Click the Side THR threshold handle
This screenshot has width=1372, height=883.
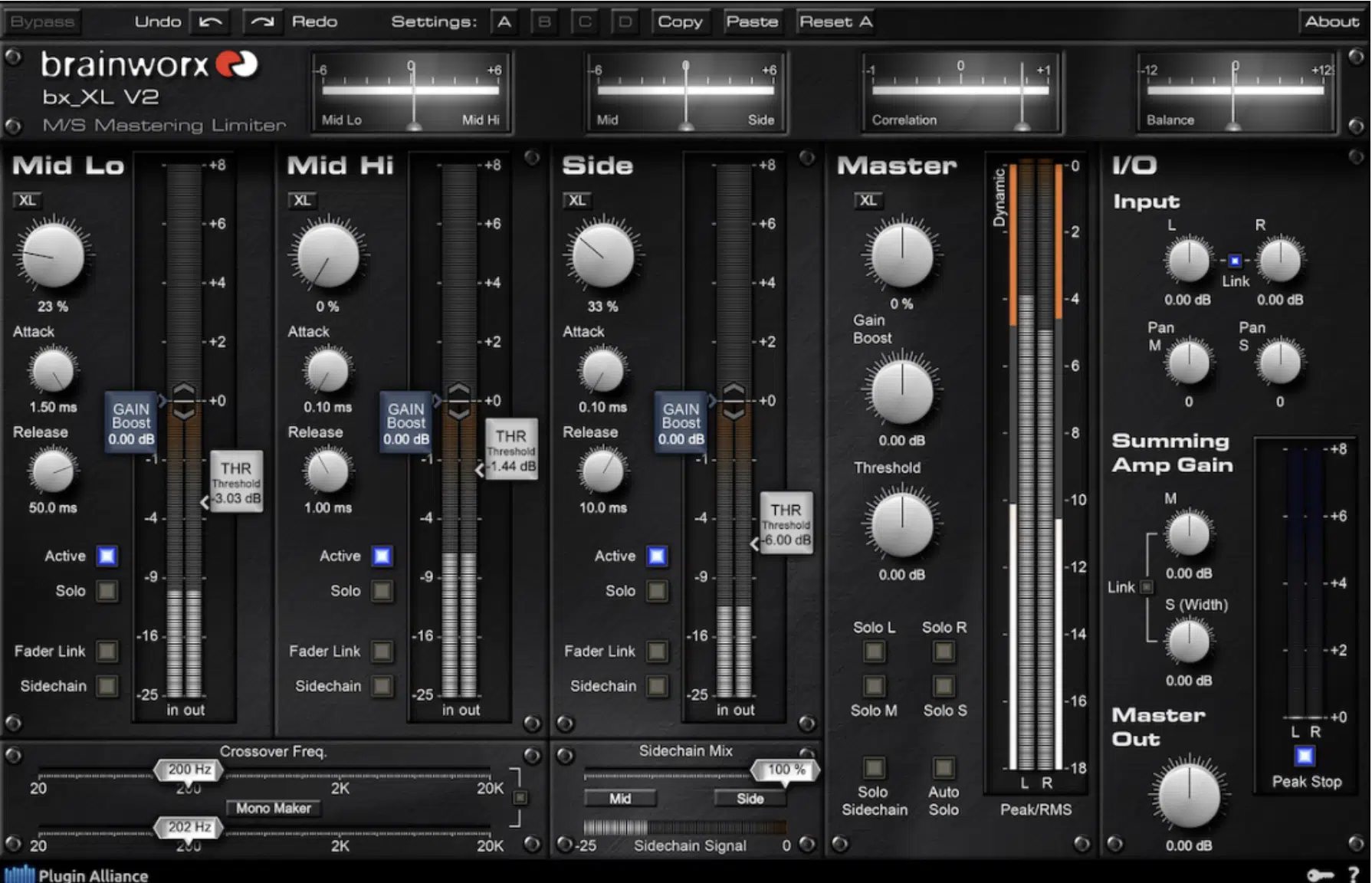click(x=785, y=524)
